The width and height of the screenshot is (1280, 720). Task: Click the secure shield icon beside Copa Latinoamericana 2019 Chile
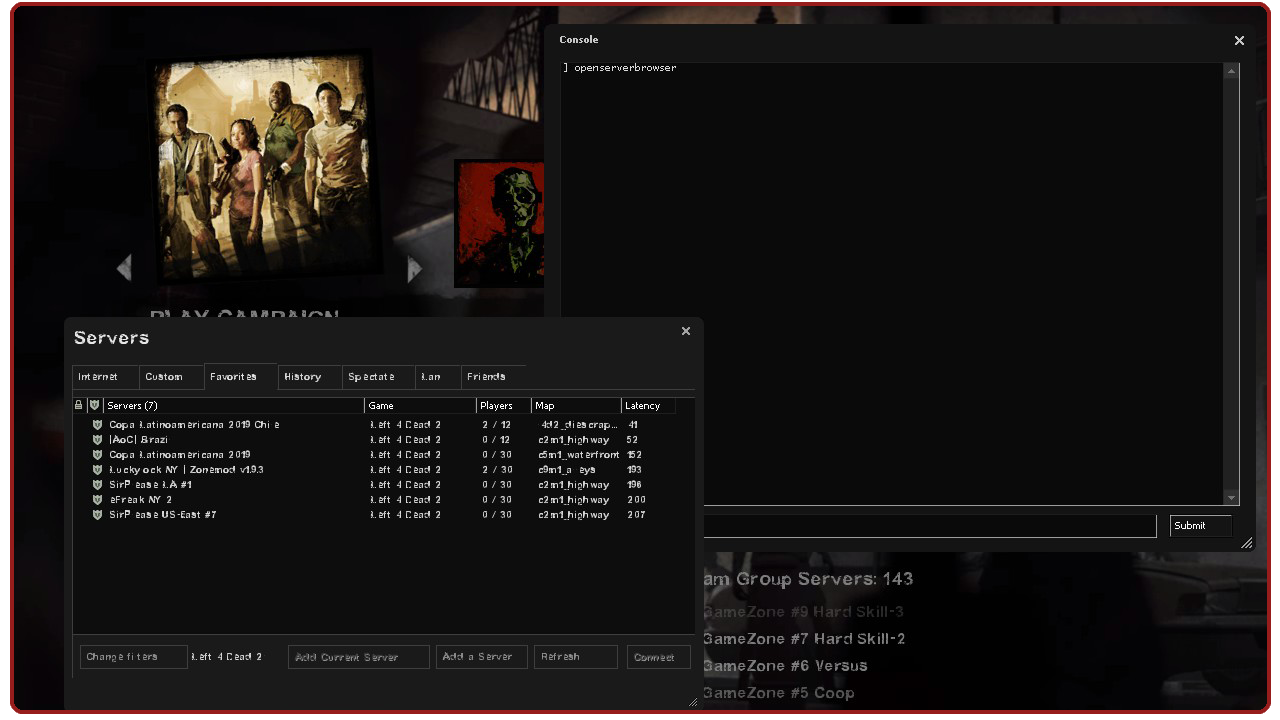(97, 425)
